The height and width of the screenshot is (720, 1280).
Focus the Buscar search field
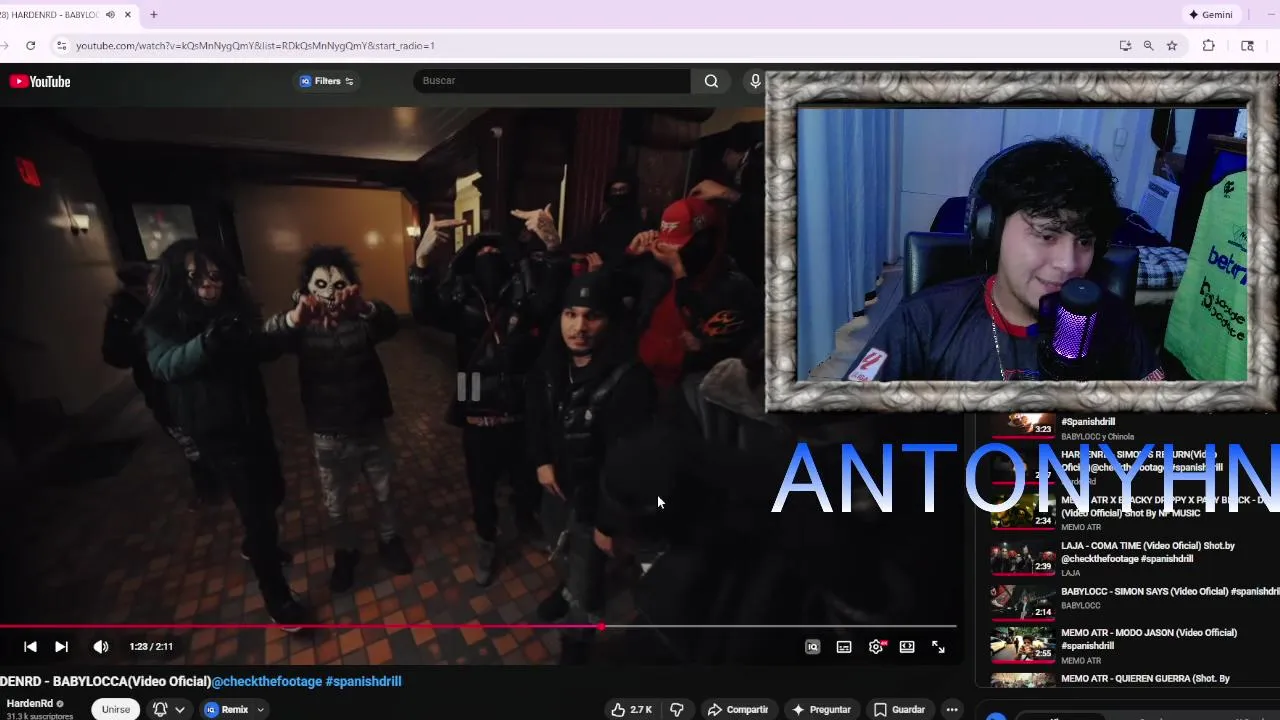pos(552,81)
